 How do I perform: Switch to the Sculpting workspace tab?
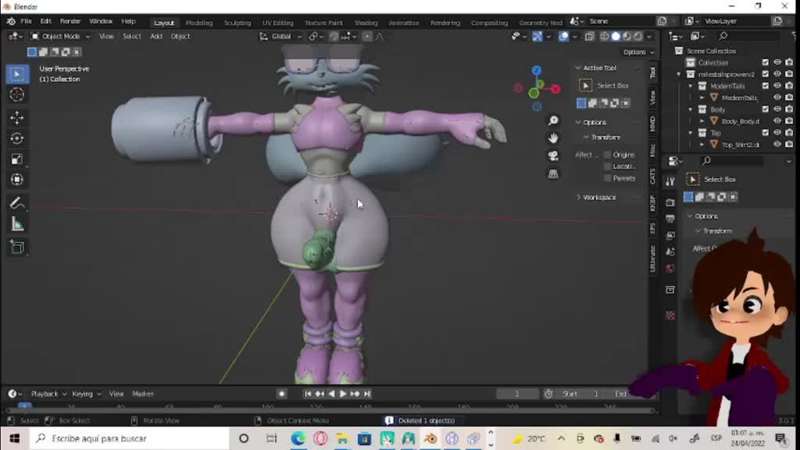pyautogui.click(x=237, y=23)
